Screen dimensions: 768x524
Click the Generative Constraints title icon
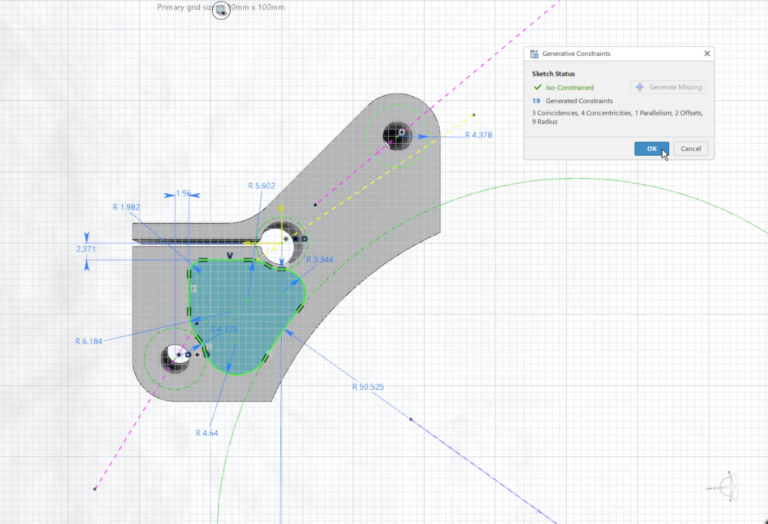click(x=534, y=53)
